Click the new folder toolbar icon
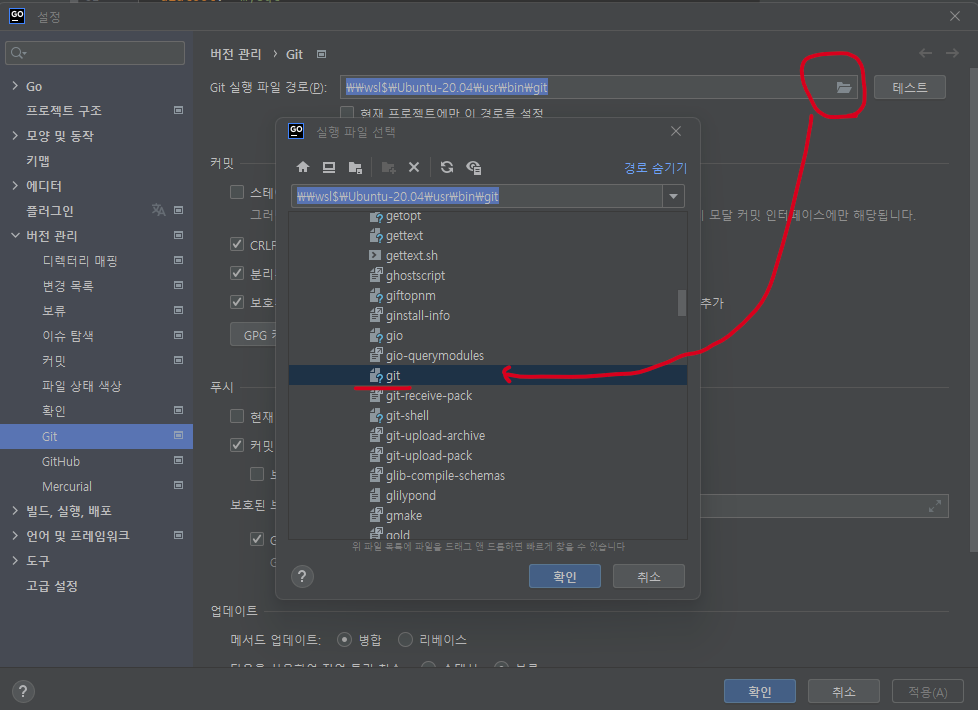The height and width of the screenshot is (710, 978). tap(389, 167)
